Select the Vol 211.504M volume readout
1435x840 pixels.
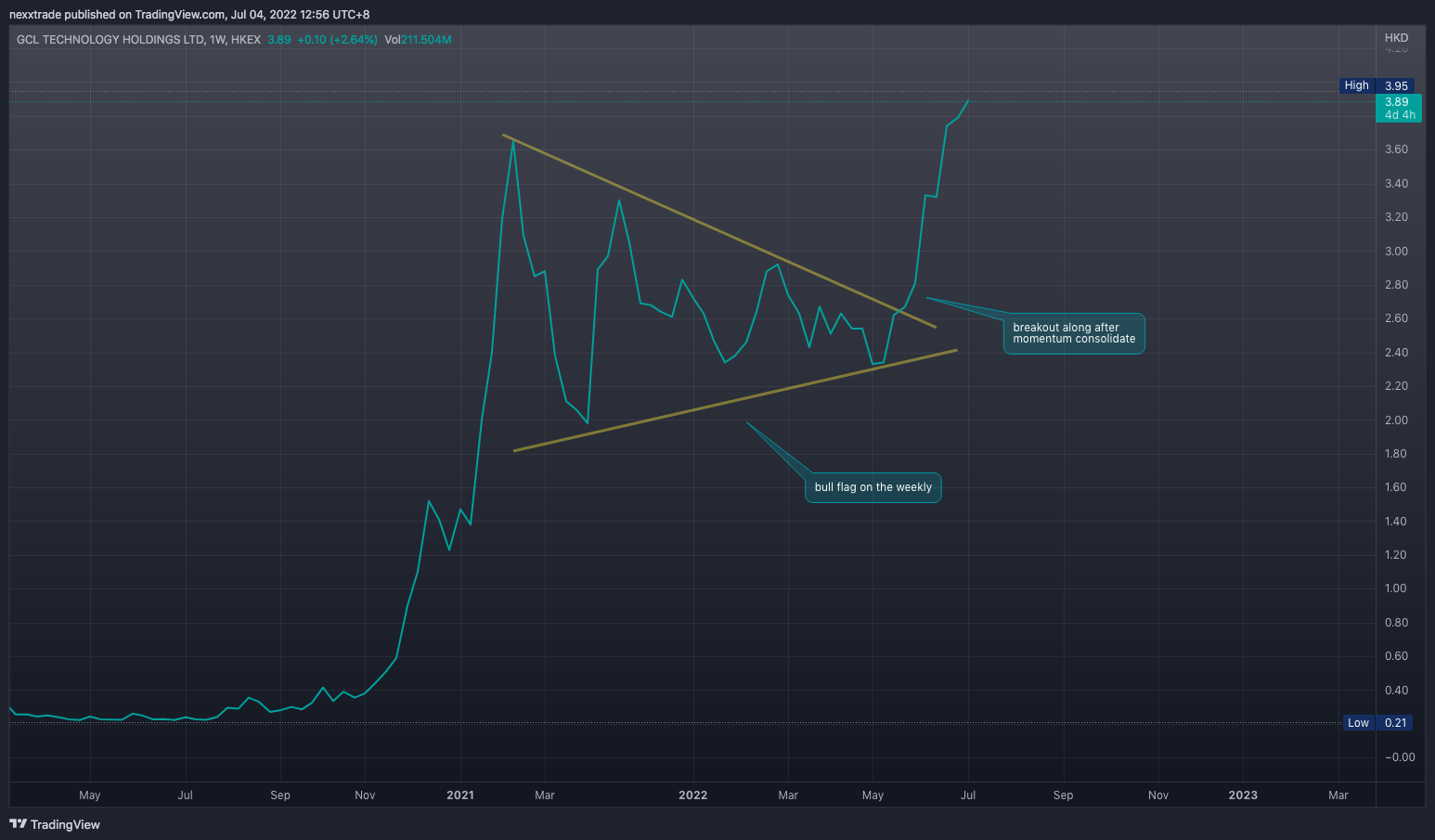pos(418,40)
